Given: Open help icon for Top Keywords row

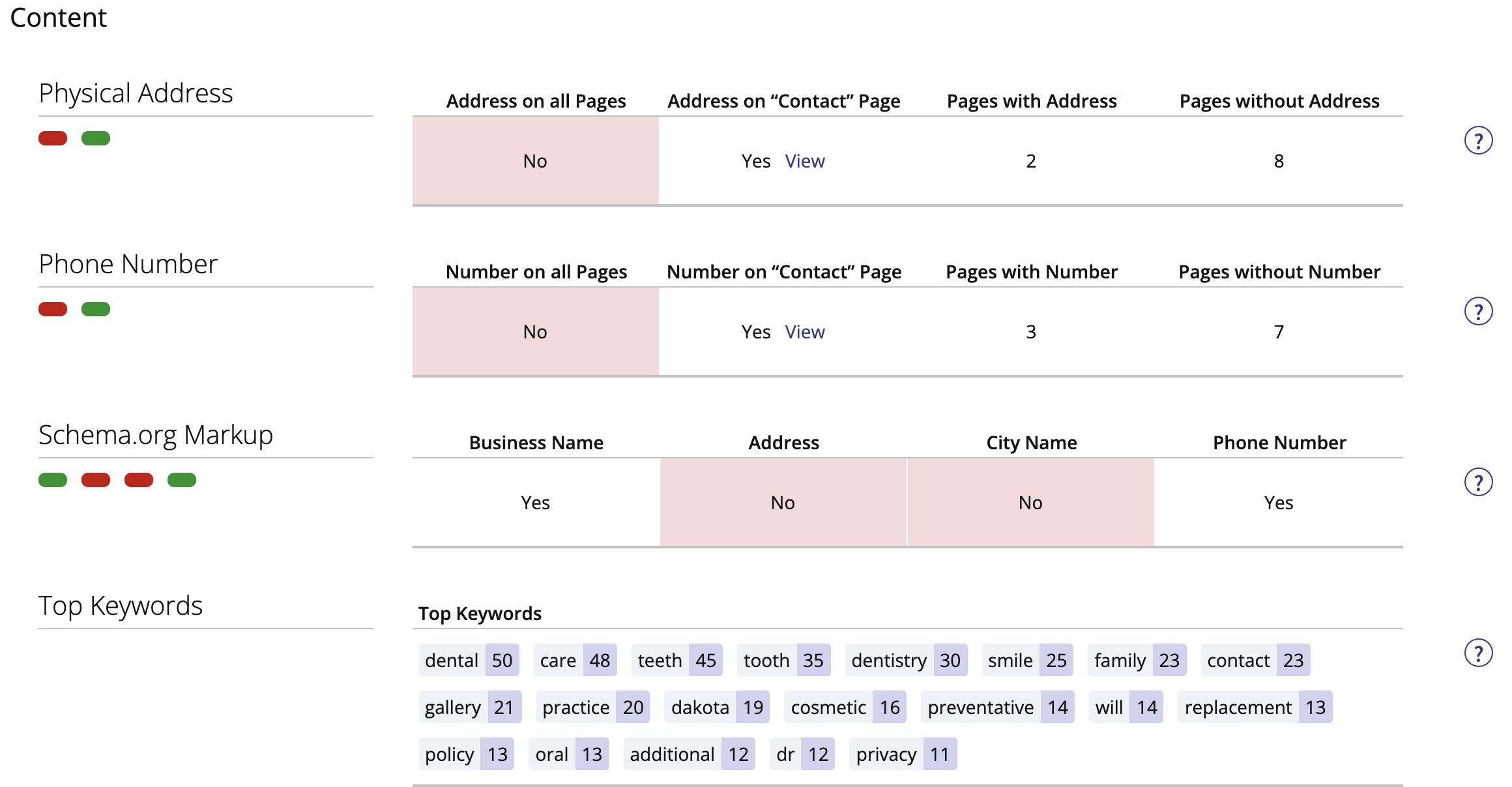Looking at the screenshot, I should (1478, 653).
